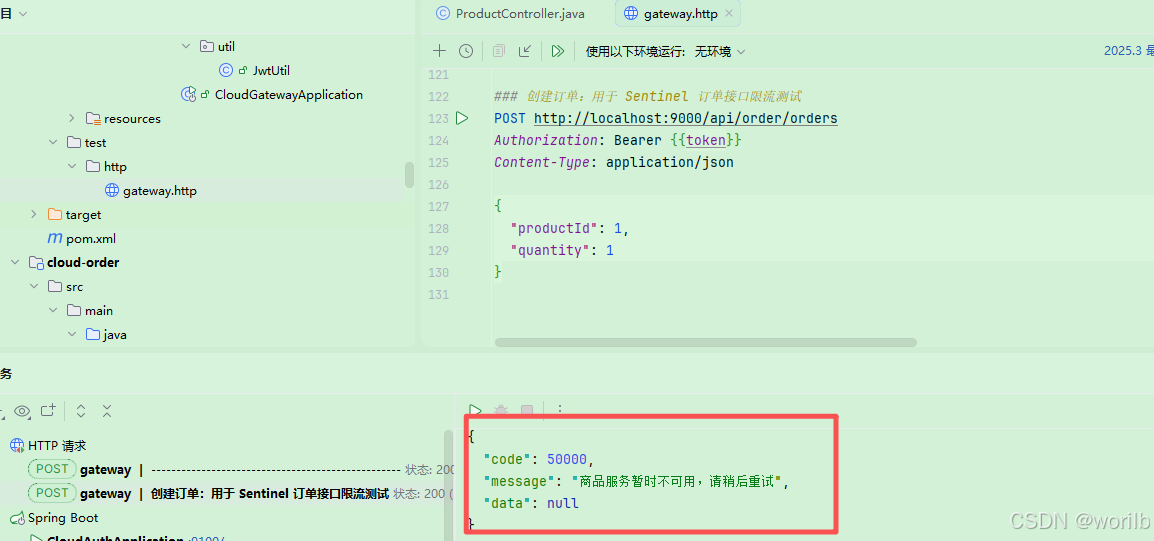Image resolution: width=1154 pixels, height=541 pixels.
Task: Expand the target folder
Action: [x=34, y=214]
